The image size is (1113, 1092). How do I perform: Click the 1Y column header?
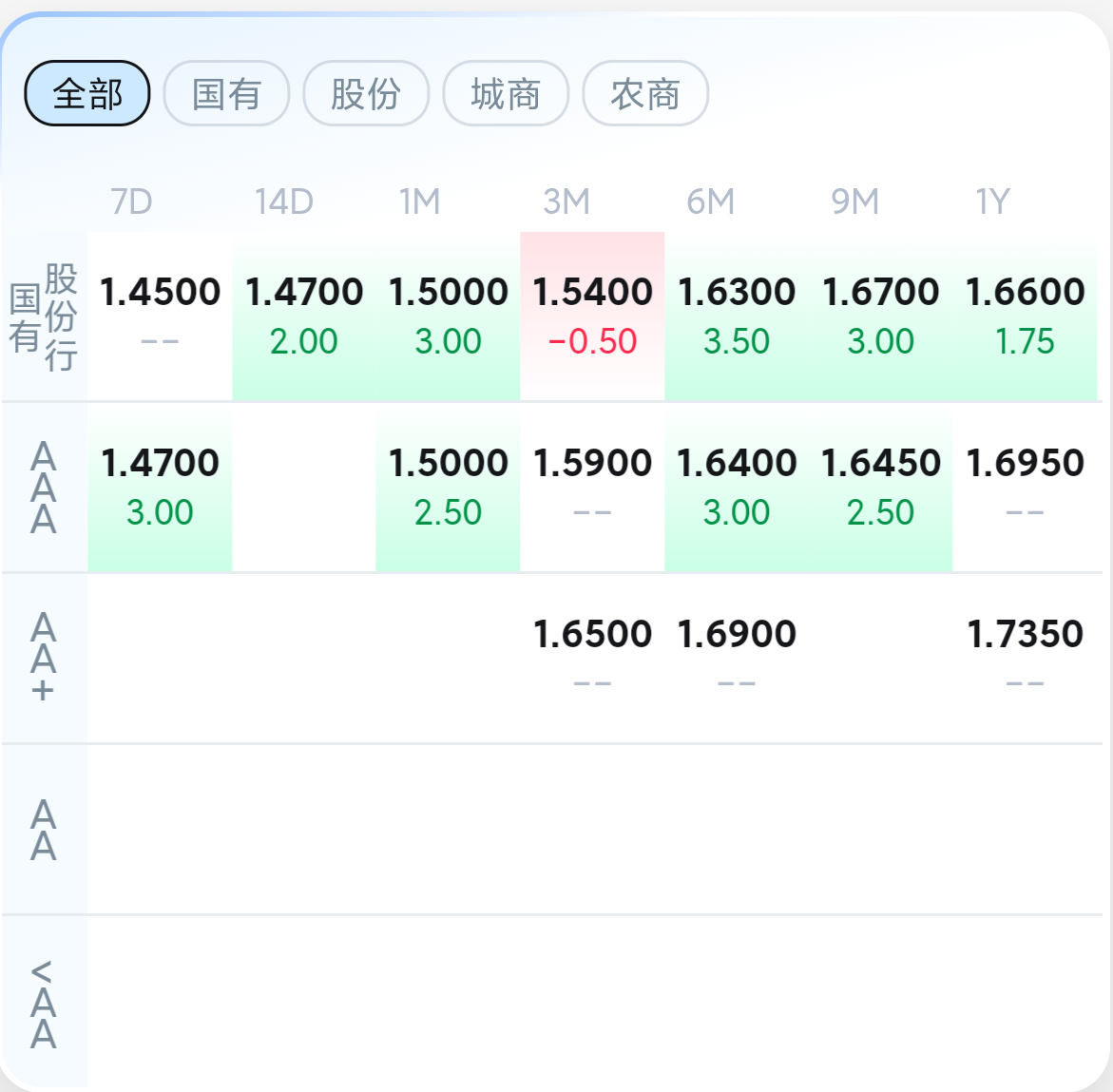pos(992,201)
